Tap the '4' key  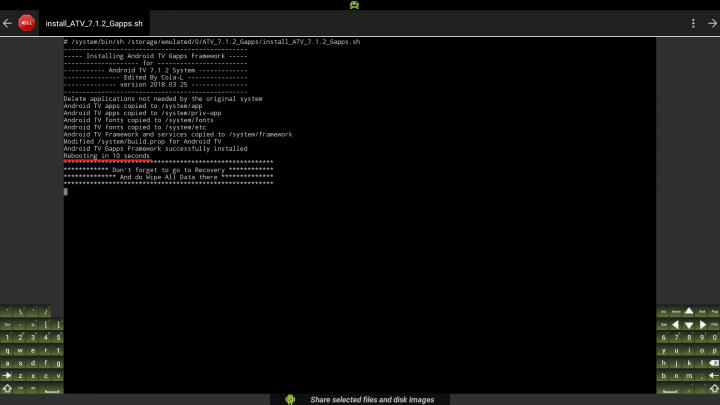45,337
